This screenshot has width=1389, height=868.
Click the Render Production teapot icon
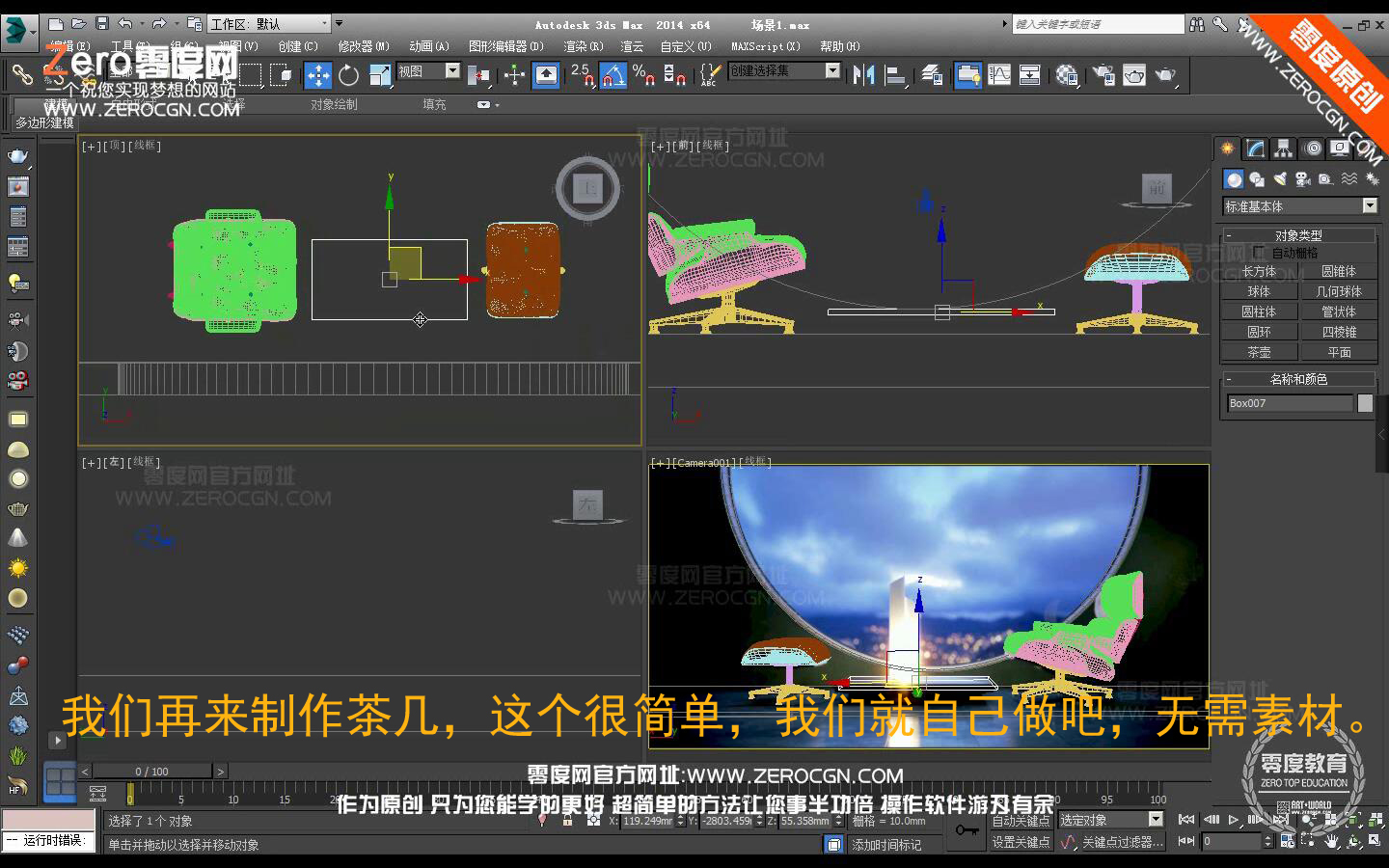1166,74
